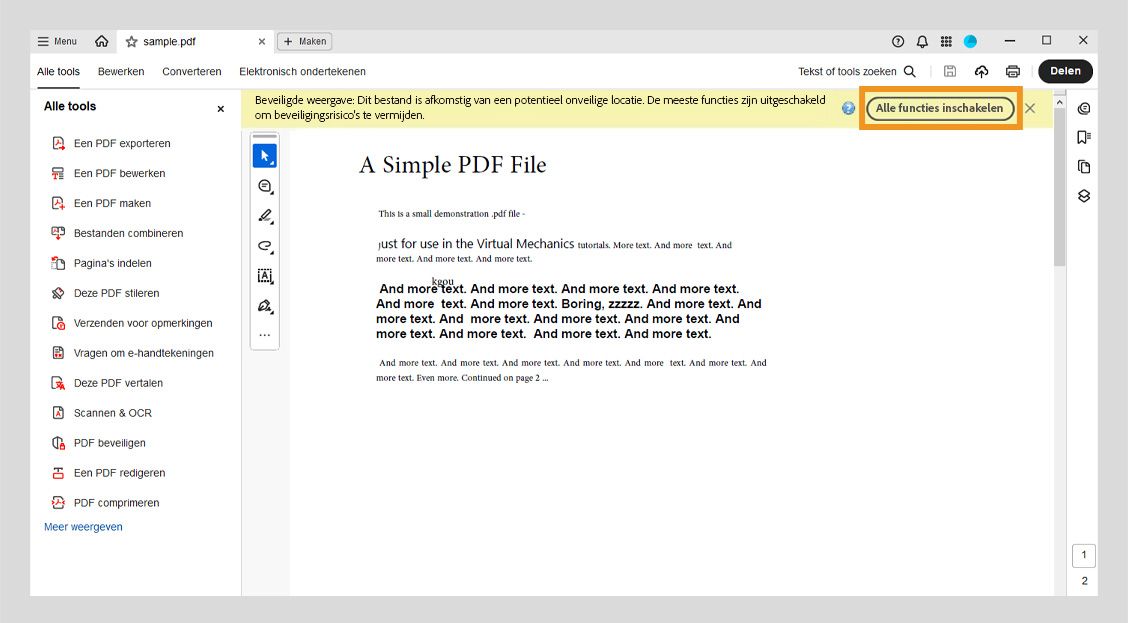Open the notifications bell
1128x623 pixels.
point(922,42)
